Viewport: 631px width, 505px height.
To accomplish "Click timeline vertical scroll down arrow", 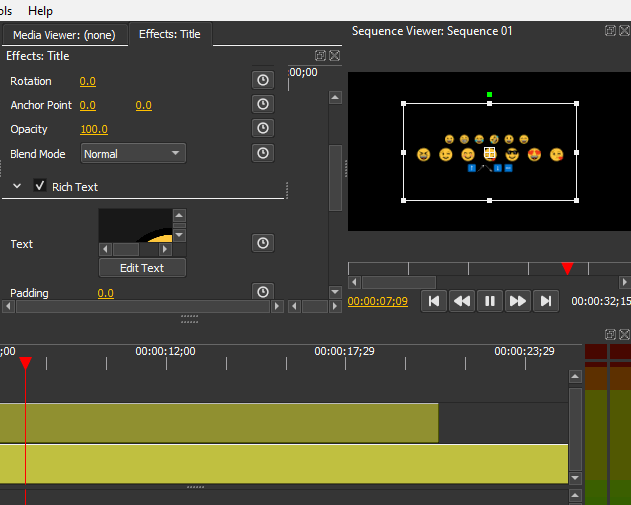I will coord(575,478).
